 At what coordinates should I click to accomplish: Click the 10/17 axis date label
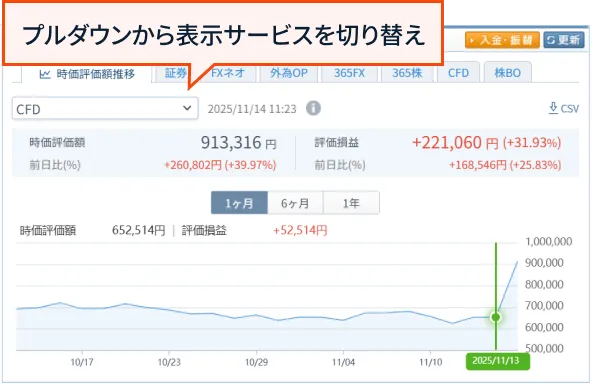[x=82, y=362]
